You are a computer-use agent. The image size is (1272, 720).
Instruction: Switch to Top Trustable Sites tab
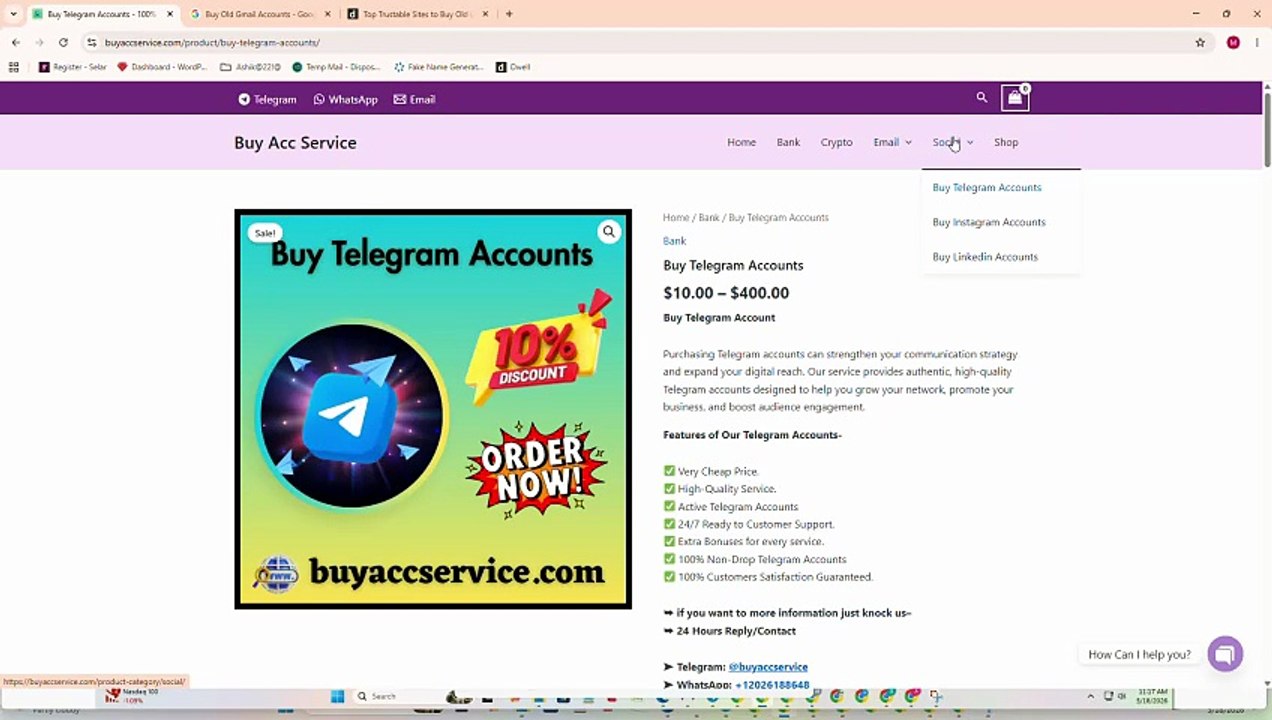click(416, 14)
